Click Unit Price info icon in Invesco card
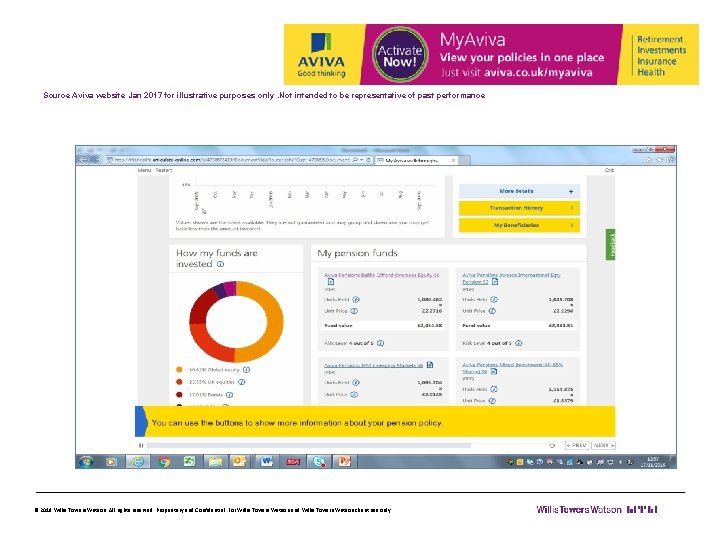The width and height of the screenshot is (720, 540). point(492,311)
